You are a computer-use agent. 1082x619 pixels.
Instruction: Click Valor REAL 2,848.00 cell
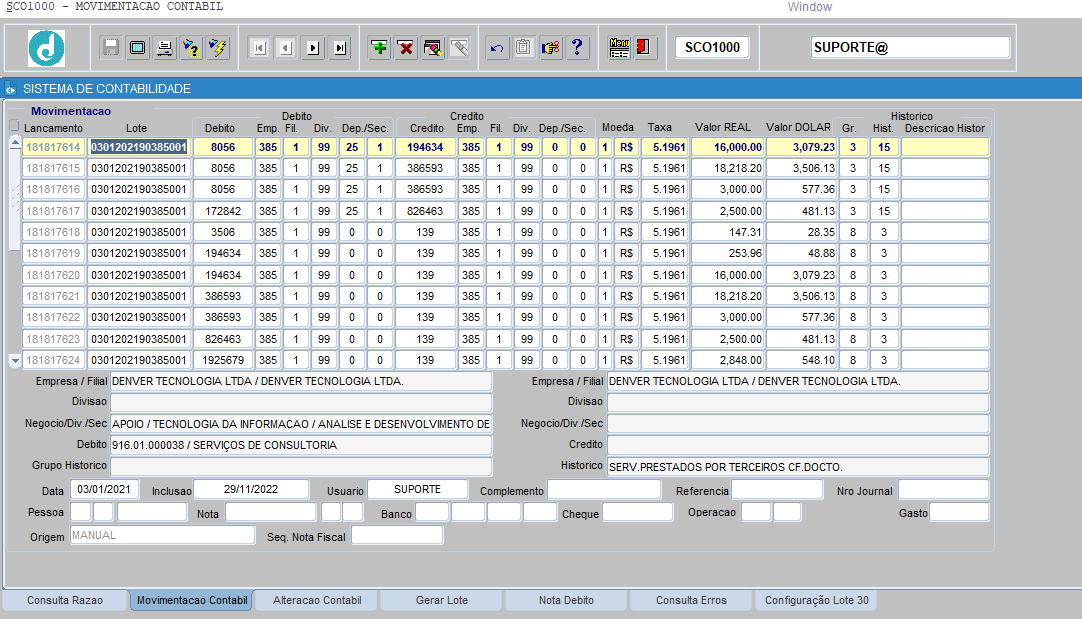(x=728, y=360)
